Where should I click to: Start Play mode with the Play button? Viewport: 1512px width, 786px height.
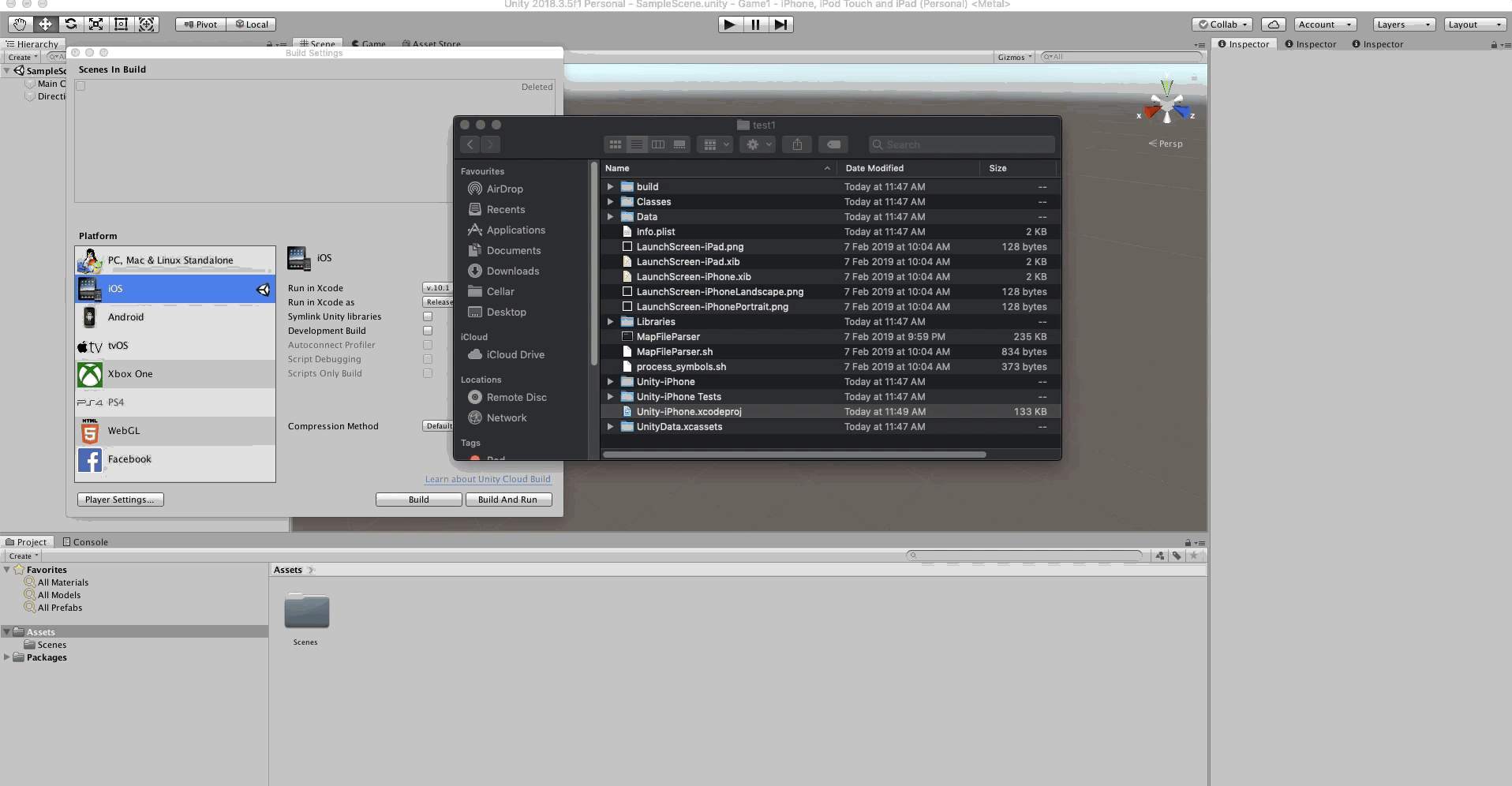coord(730,24)
